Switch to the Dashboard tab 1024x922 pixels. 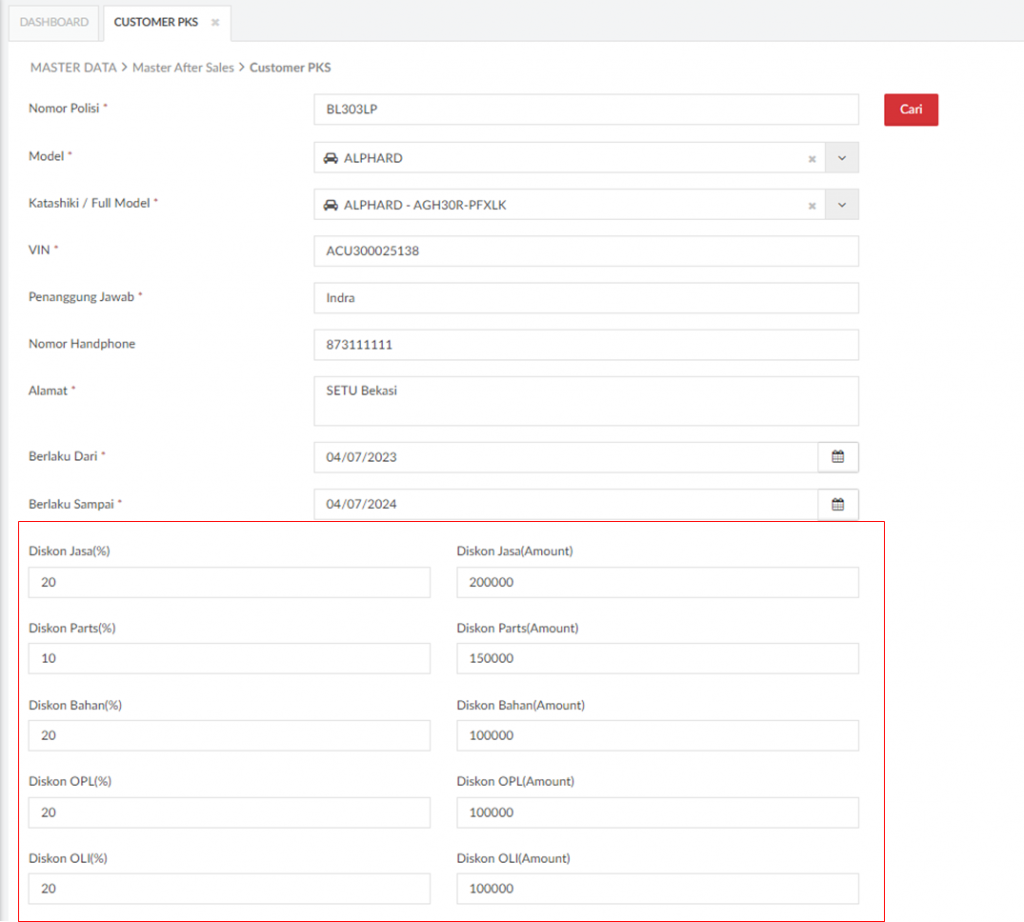54,22
